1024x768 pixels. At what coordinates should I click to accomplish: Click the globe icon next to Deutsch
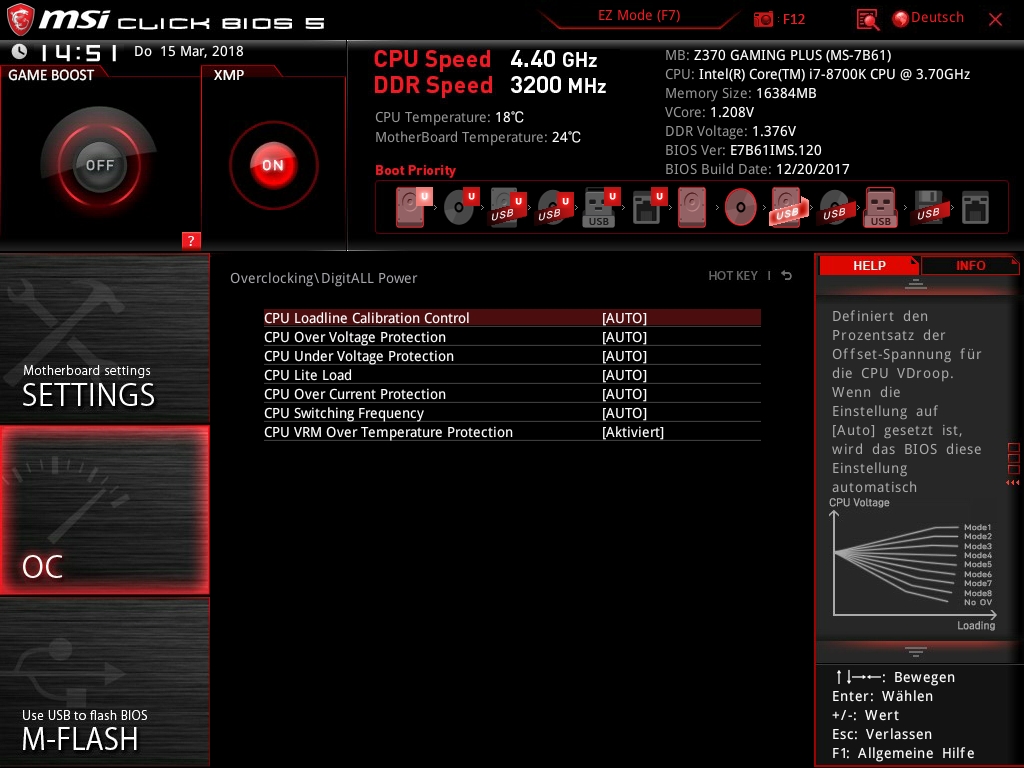coord(901,19)
